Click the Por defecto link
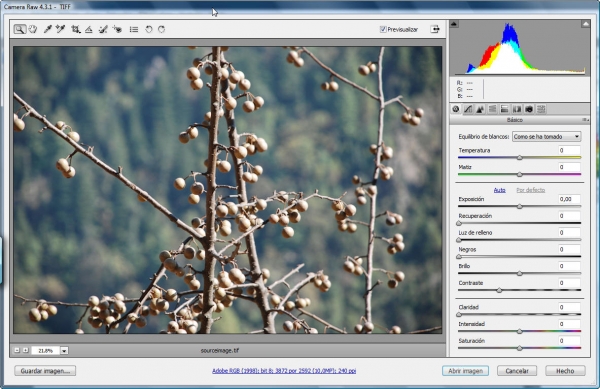 tap(531, 190)
